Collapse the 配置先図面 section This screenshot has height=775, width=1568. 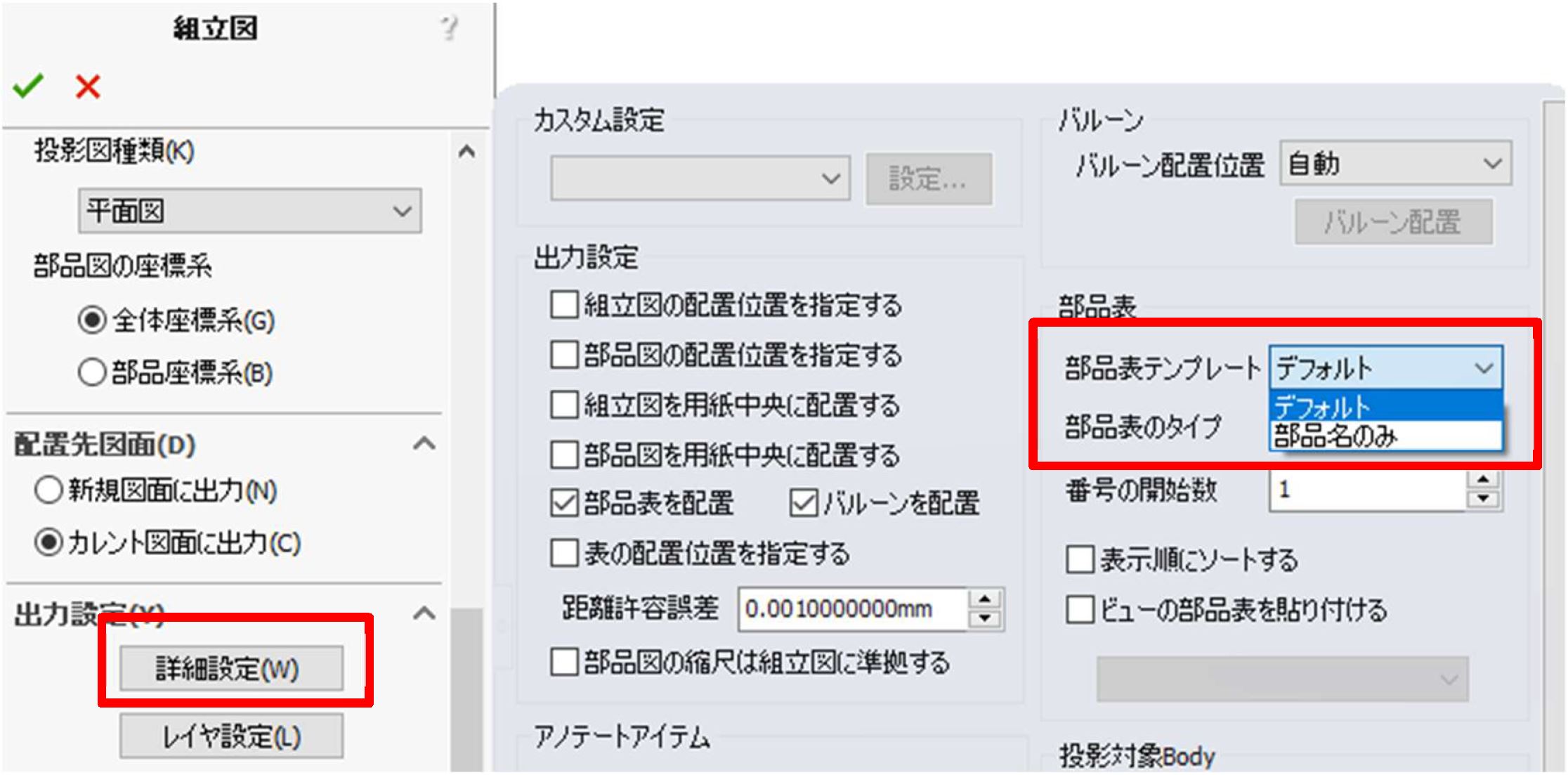click(x=424, y=443)
